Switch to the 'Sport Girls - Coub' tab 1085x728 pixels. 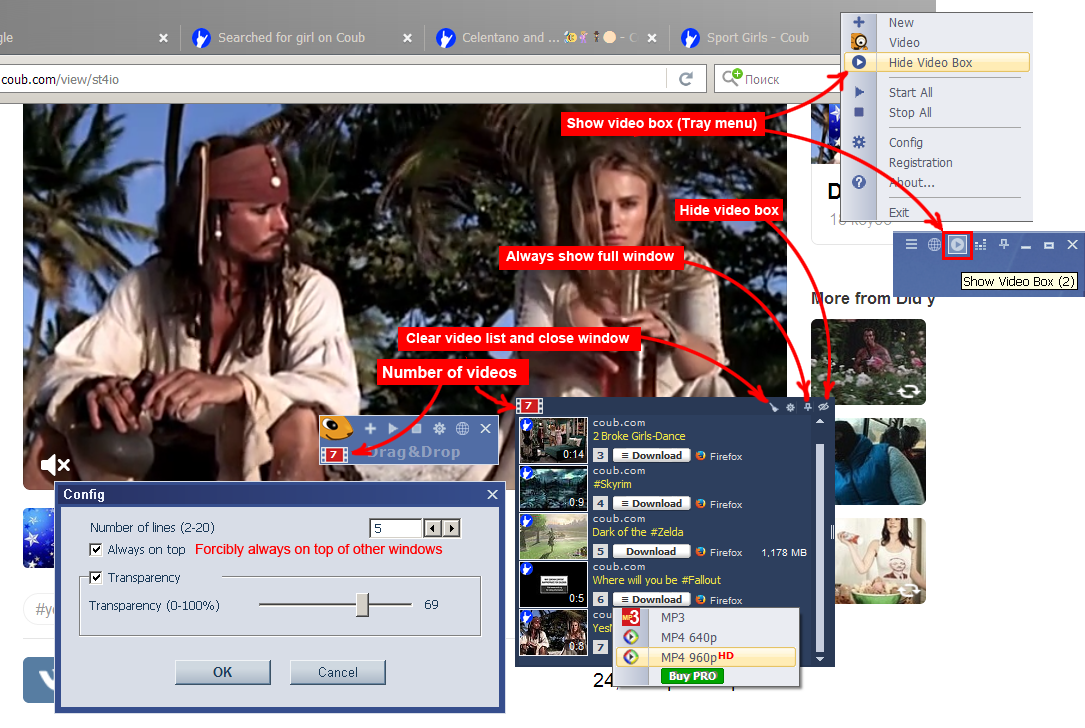[758, 37]
